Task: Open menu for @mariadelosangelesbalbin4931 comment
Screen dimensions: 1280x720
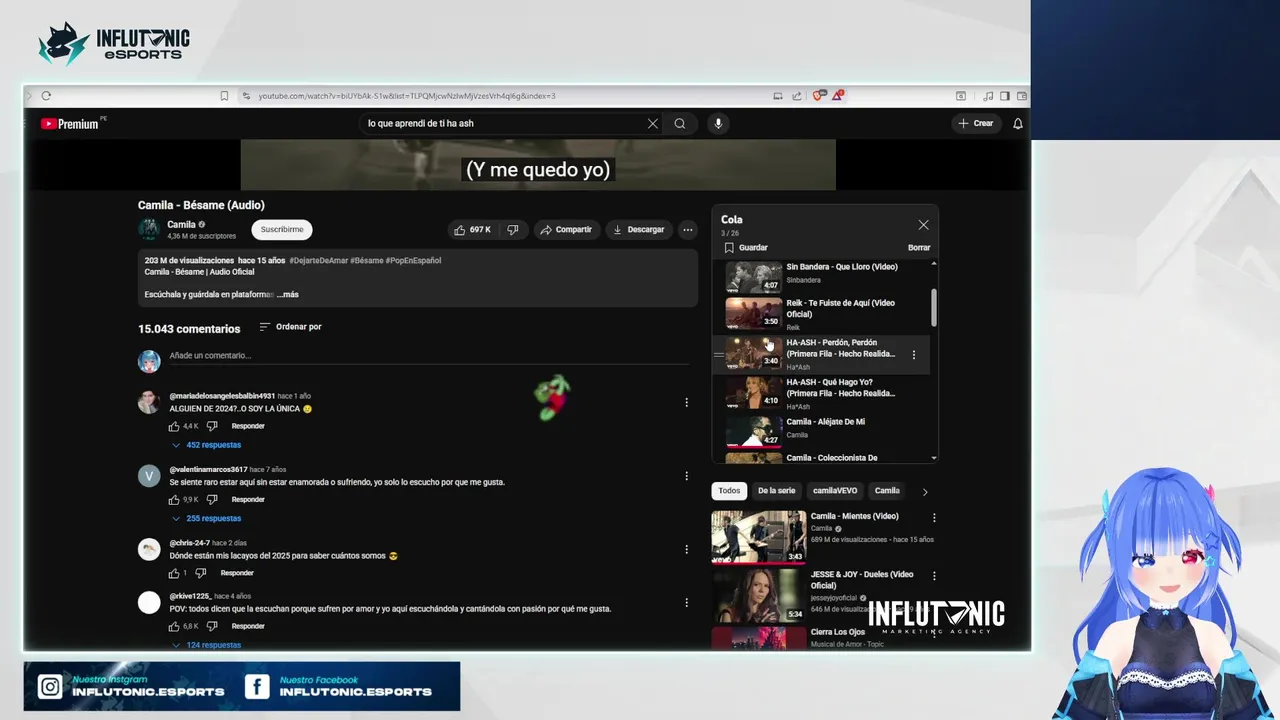Action: tap(687, 402)
